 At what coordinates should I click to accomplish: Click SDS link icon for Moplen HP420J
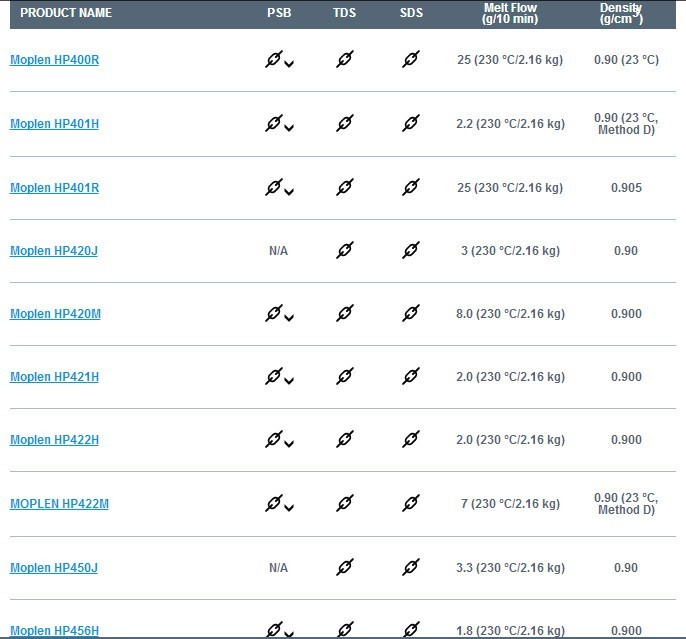(410, 250)
